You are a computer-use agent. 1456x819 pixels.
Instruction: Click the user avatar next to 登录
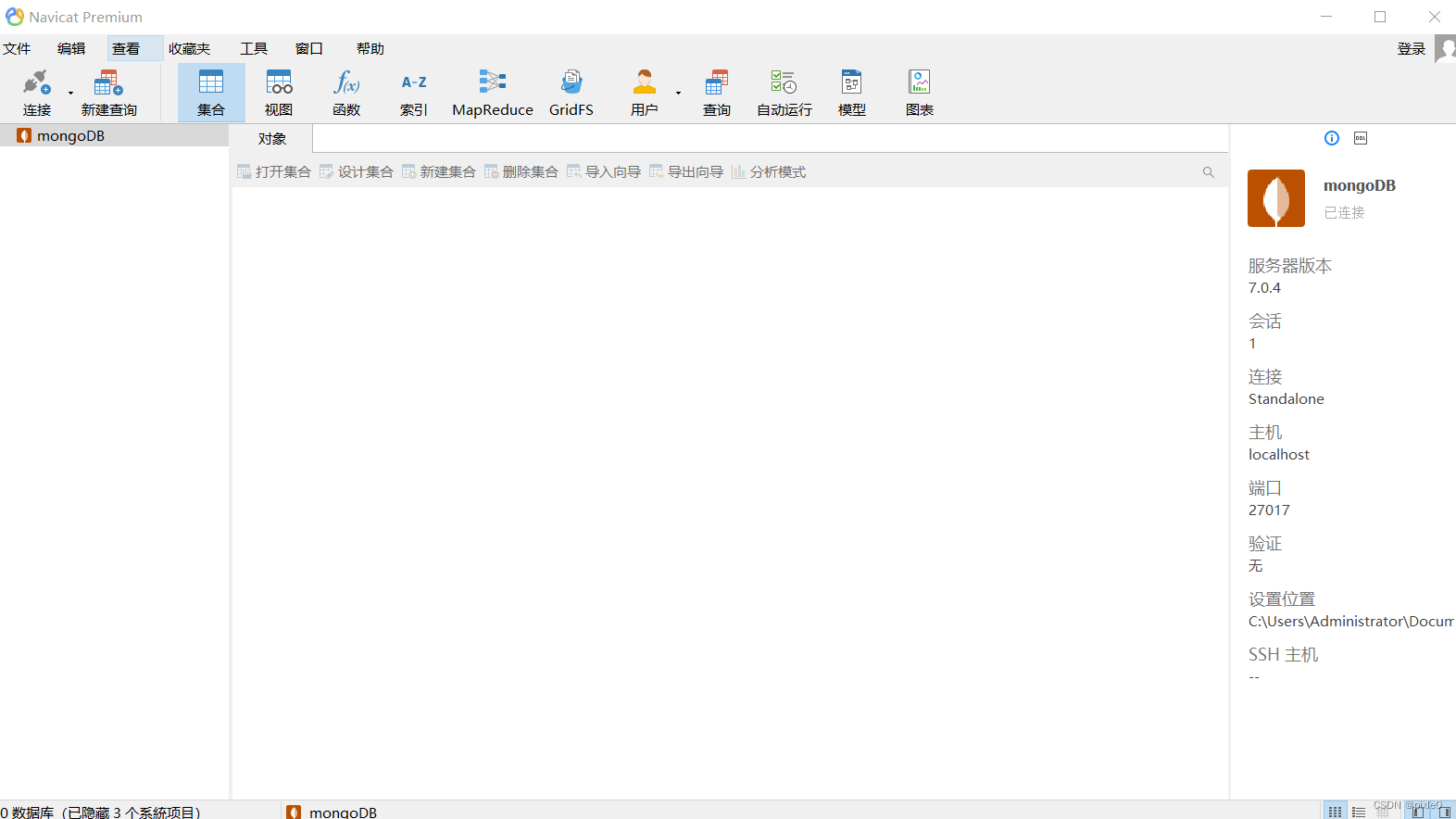click(x=1446, y=48)
